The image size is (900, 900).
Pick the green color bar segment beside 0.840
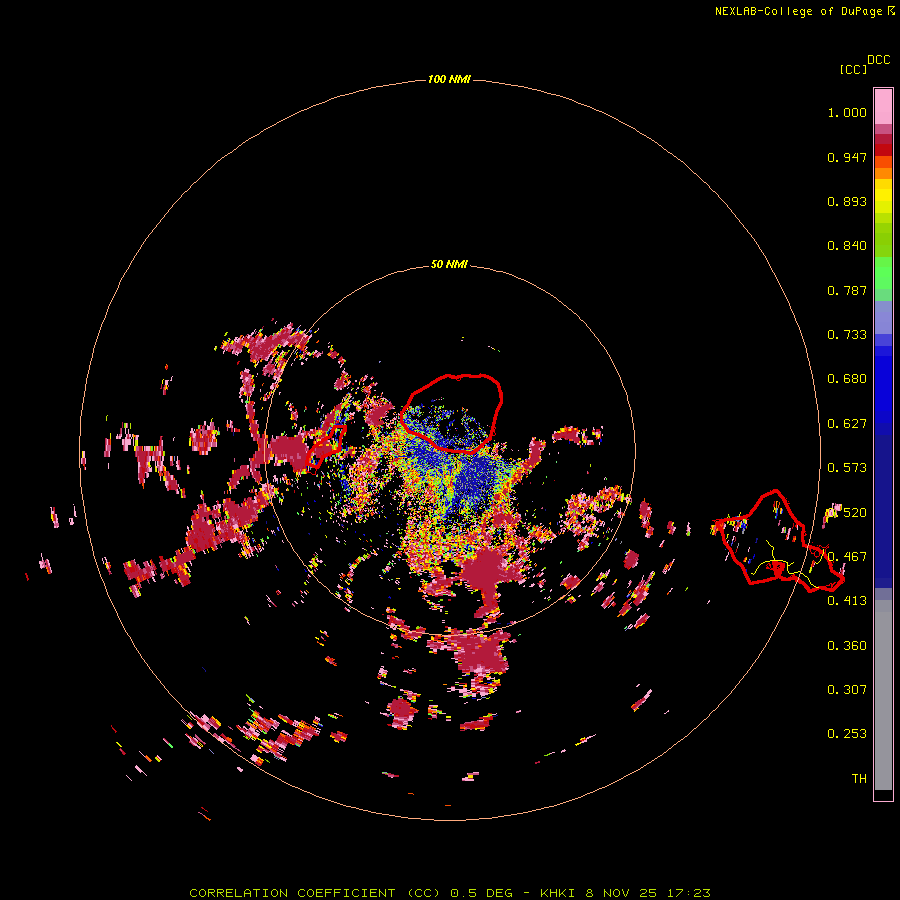tap(883, 239)
